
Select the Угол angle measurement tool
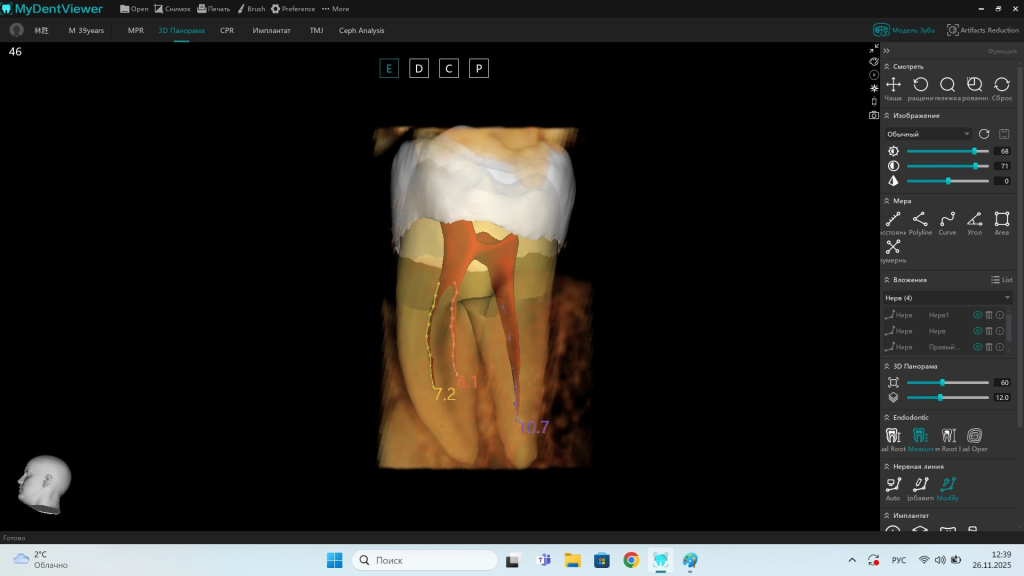coord(974,220)
